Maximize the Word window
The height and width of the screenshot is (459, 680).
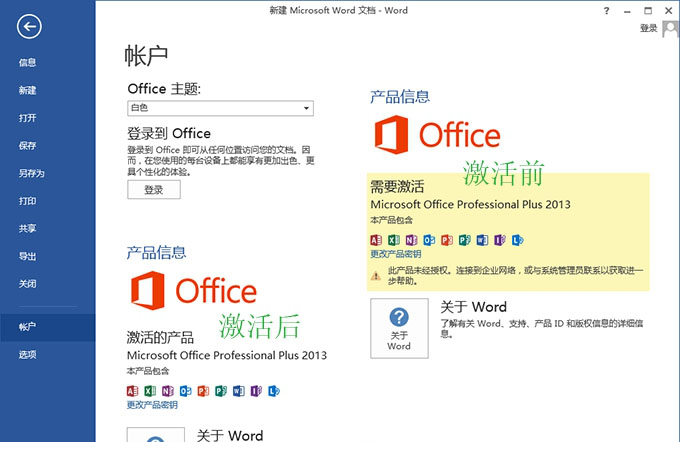pos(648,11)
